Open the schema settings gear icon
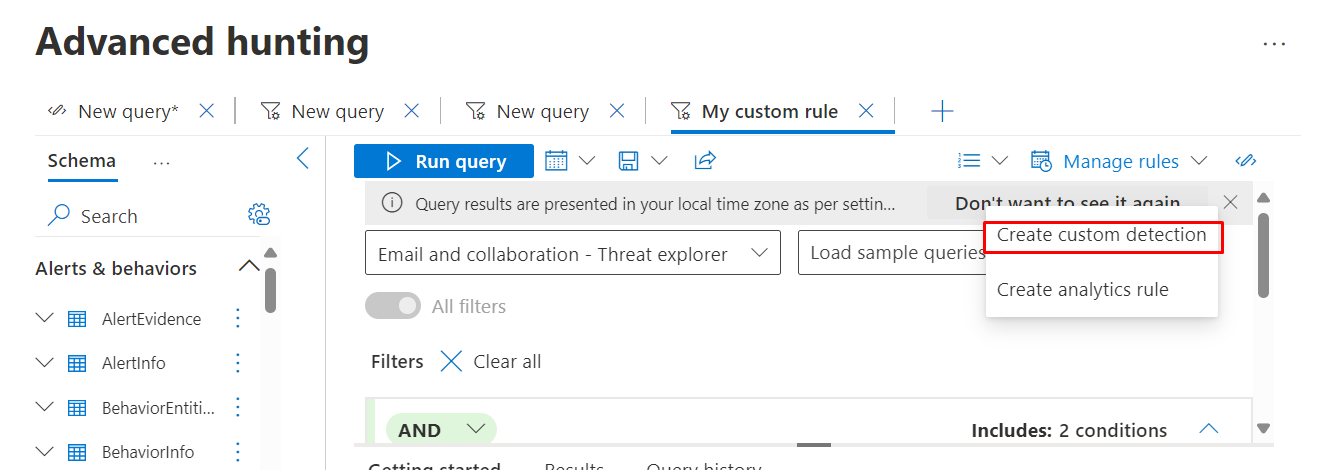Viewport: 1322px width, 470px height. tap(259, 215)
